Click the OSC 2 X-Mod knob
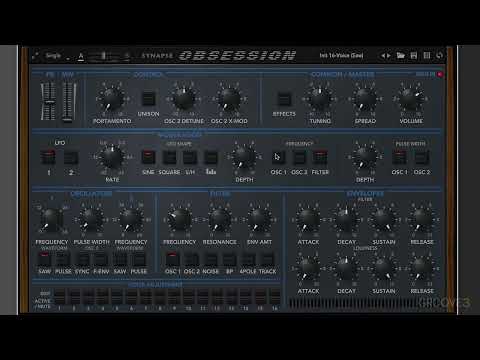The width and height of the screenshot is (480, 360). pyautogui.click(x=229, y=99)
